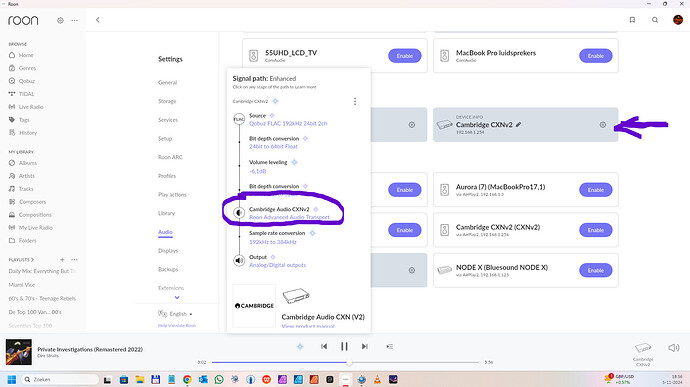Expand more settings with down chevron
The height and width of the screenshot is (387, 690).
pos(177,298)
